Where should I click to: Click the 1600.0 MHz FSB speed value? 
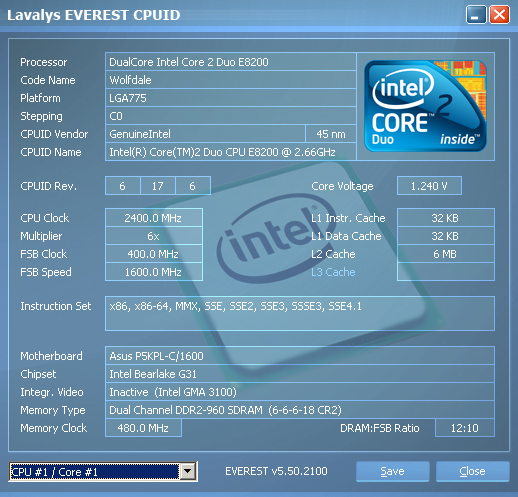pos(154,272)
